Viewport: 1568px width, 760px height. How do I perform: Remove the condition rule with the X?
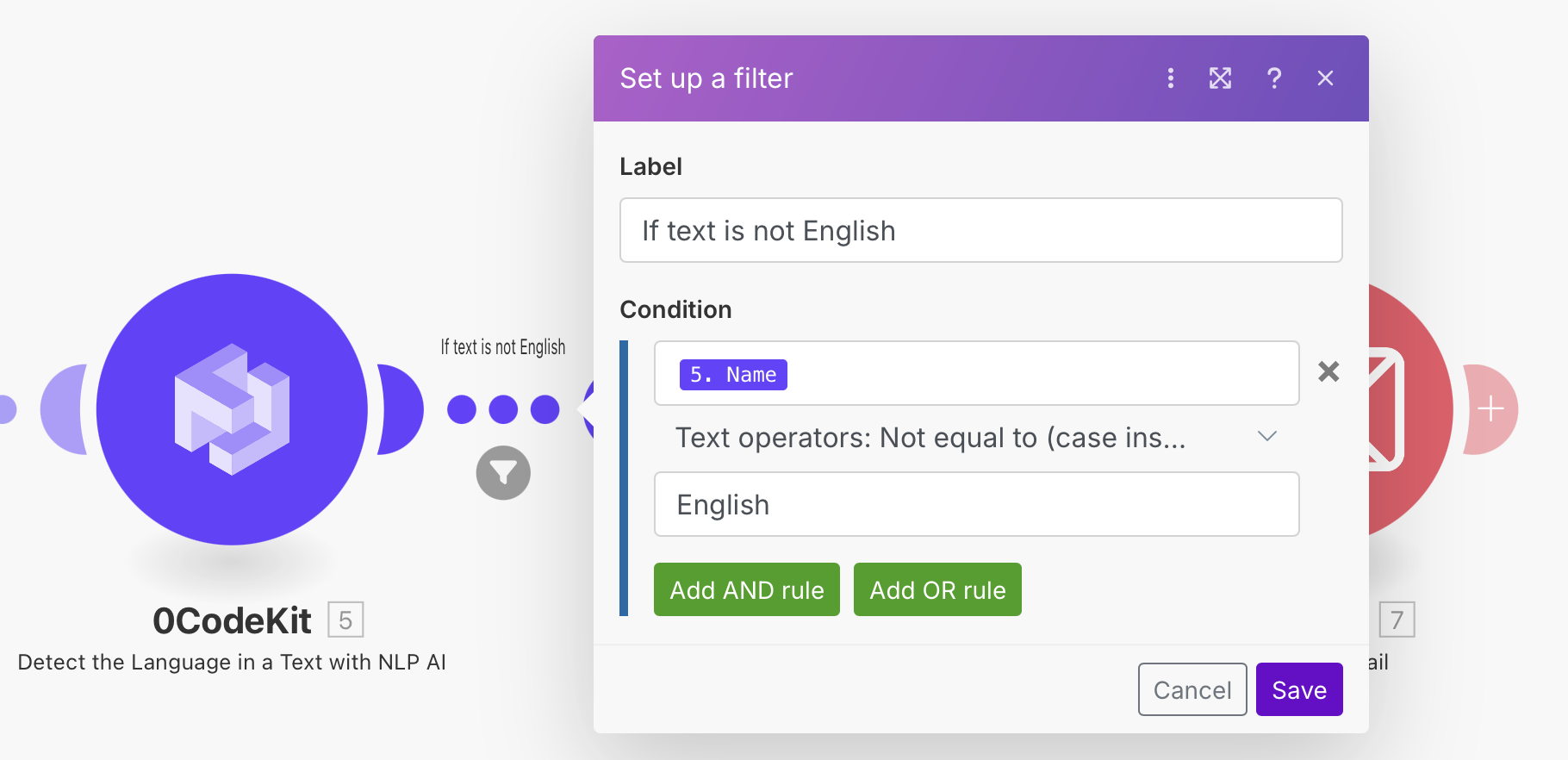coord(1328,371)
